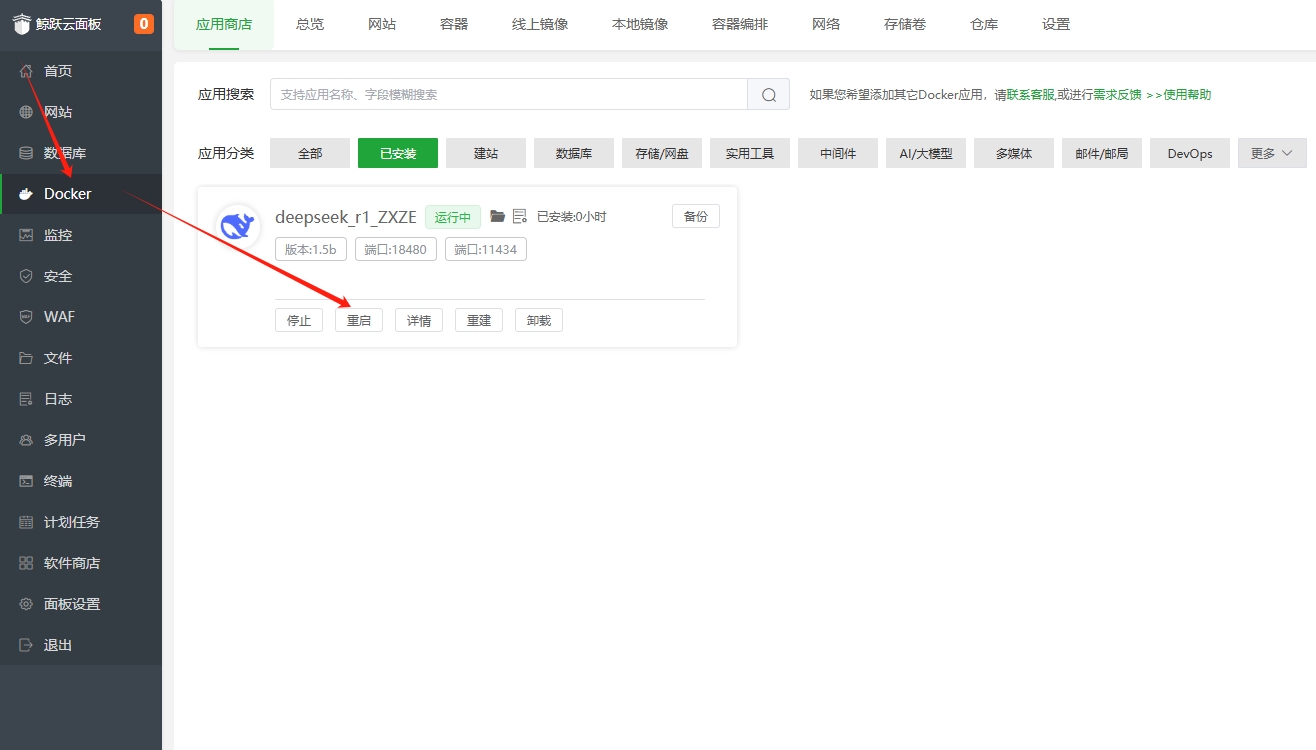Click the 面板设置 gear icon in sidebar
The width and height of the screenshot is (1316, 750).
pos(26,604)
